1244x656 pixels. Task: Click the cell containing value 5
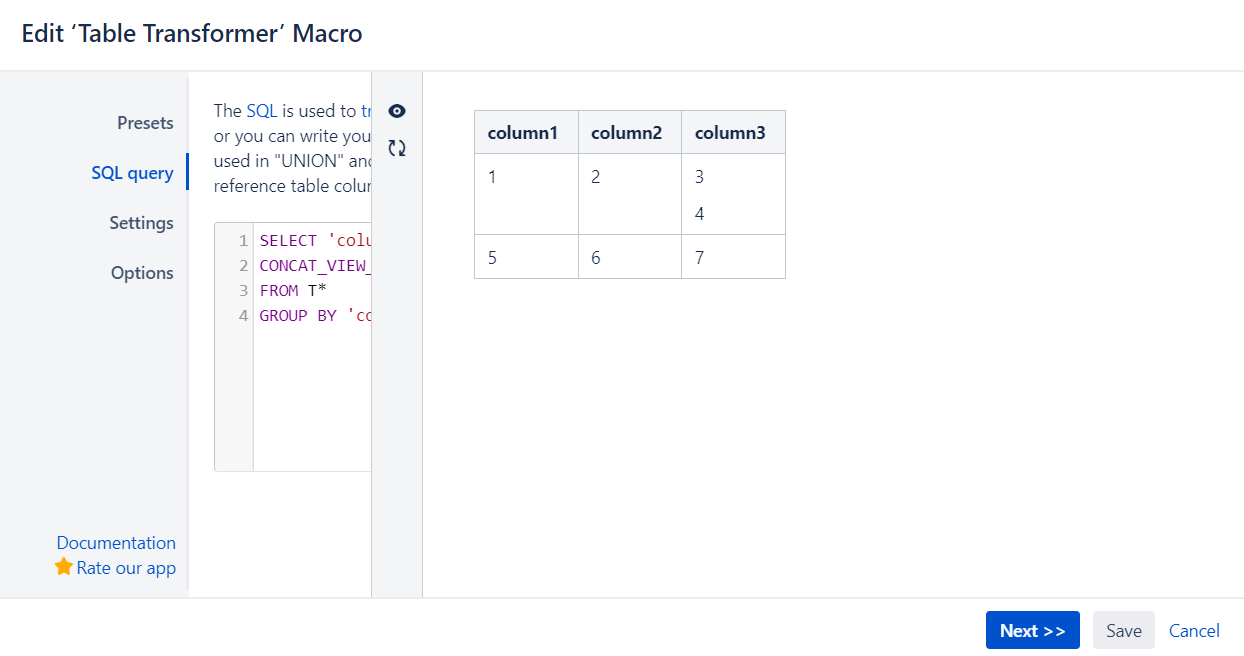click(526, 256)
